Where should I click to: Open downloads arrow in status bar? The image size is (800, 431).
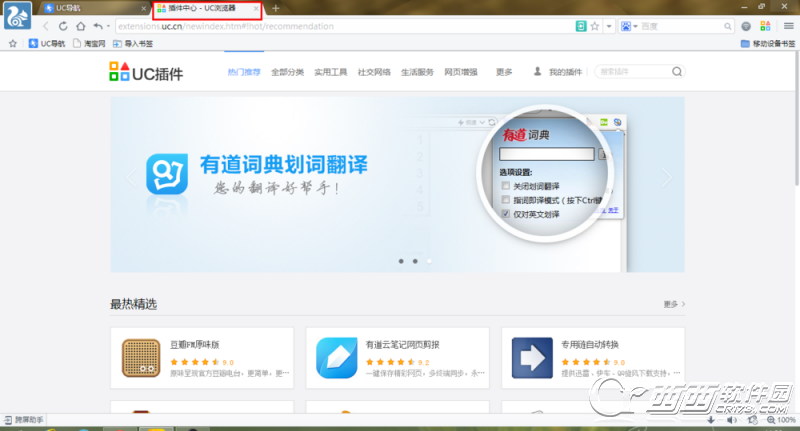(x=711, y=420)
